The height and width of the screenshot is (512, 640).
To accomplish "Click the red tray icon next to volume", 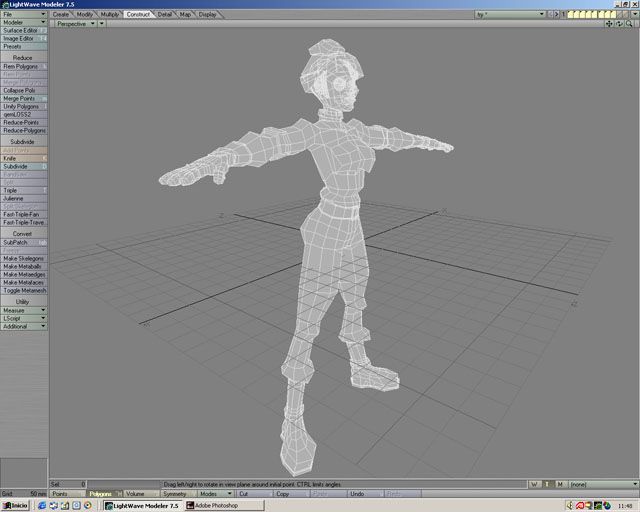I will click(580, 505).
